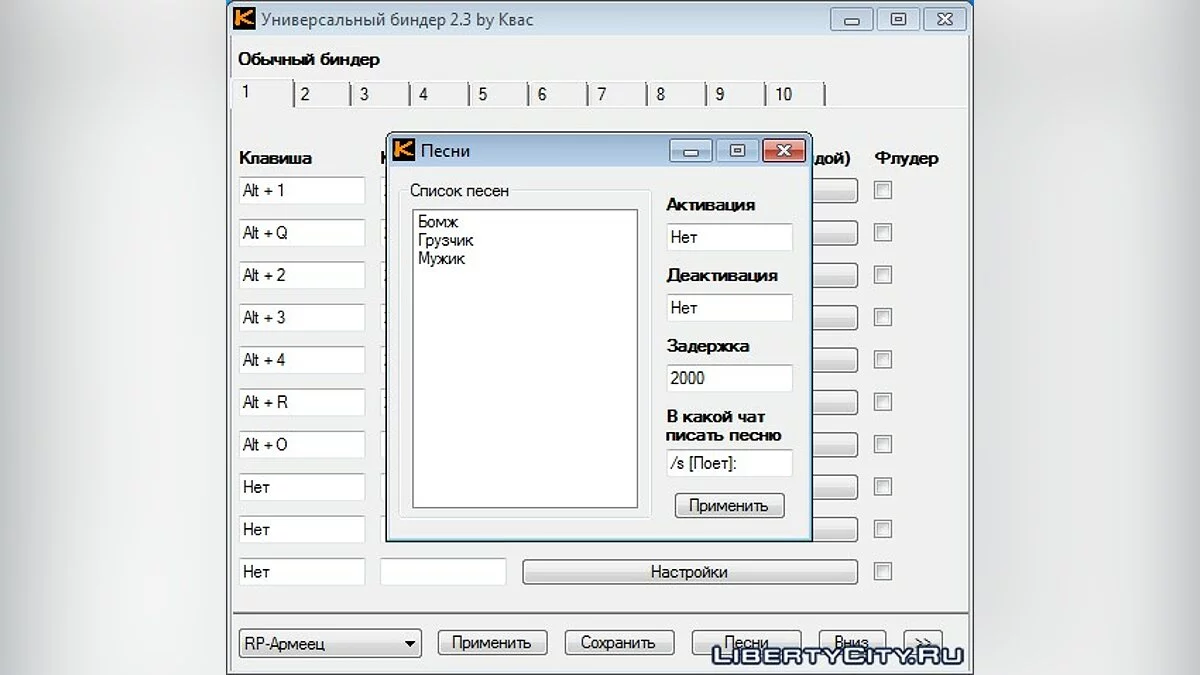
Task: Focus the Активация hotkey field
Action: point(729,237)
